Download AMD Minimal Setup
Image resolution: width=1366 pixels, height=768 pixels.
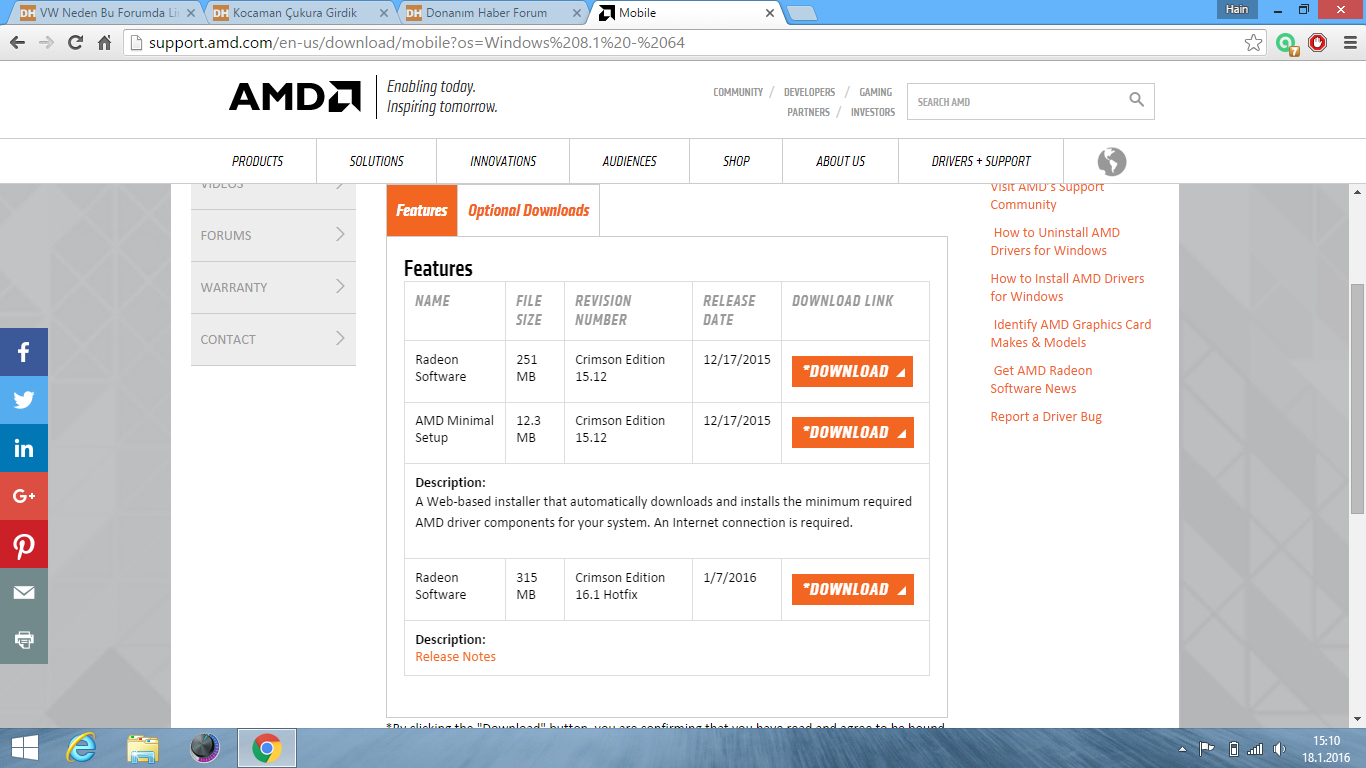(x=852, y=432)
